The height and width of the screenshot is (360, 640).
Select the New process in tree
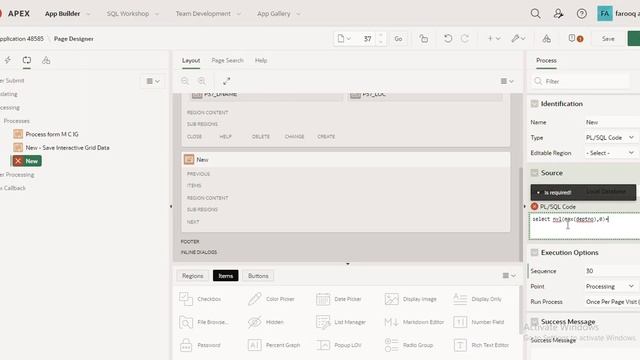(x=27, y=161)
